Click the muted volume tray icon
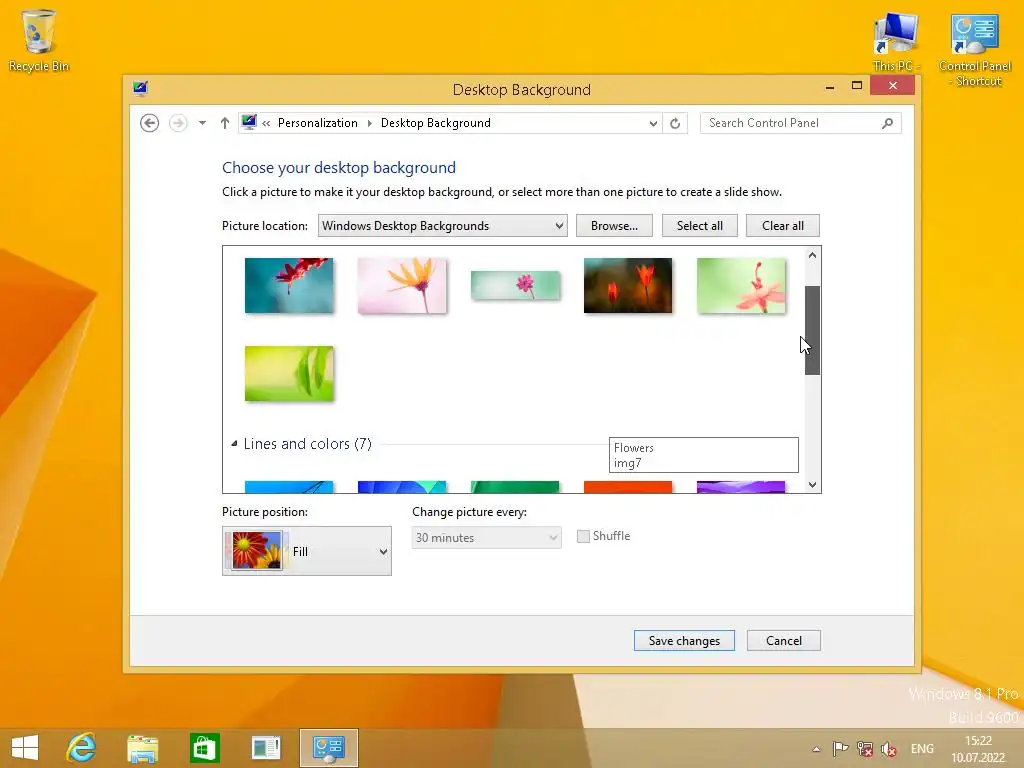 pyautogui.click(x=888, y=749)
